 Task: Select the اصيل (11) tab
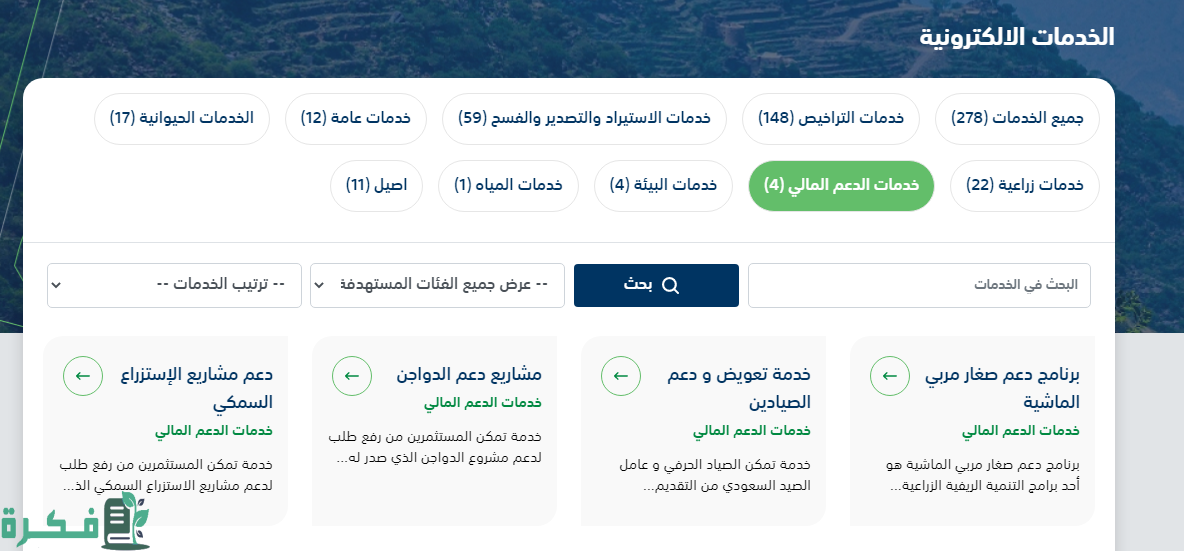[x=376, y=185]
